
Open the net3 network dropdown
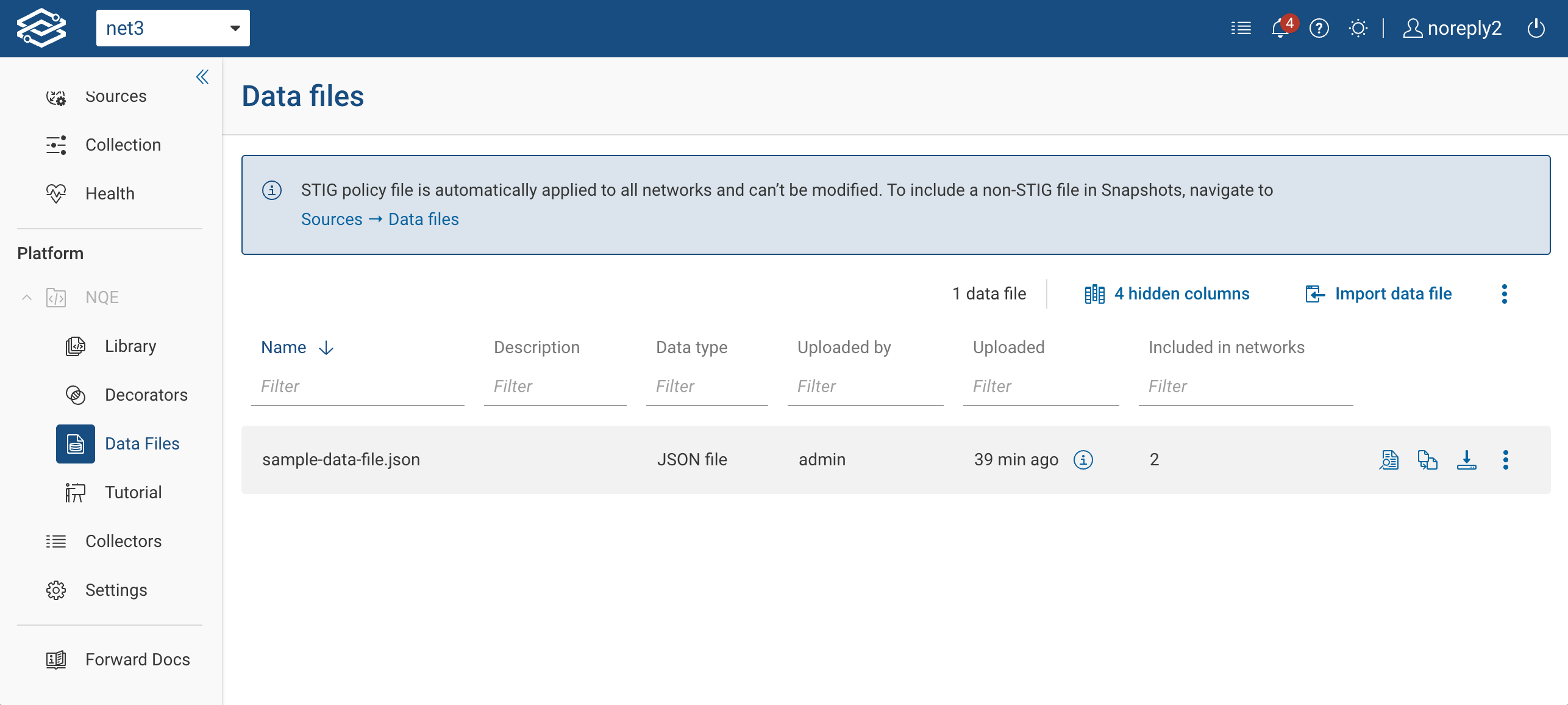pos(173,28)
